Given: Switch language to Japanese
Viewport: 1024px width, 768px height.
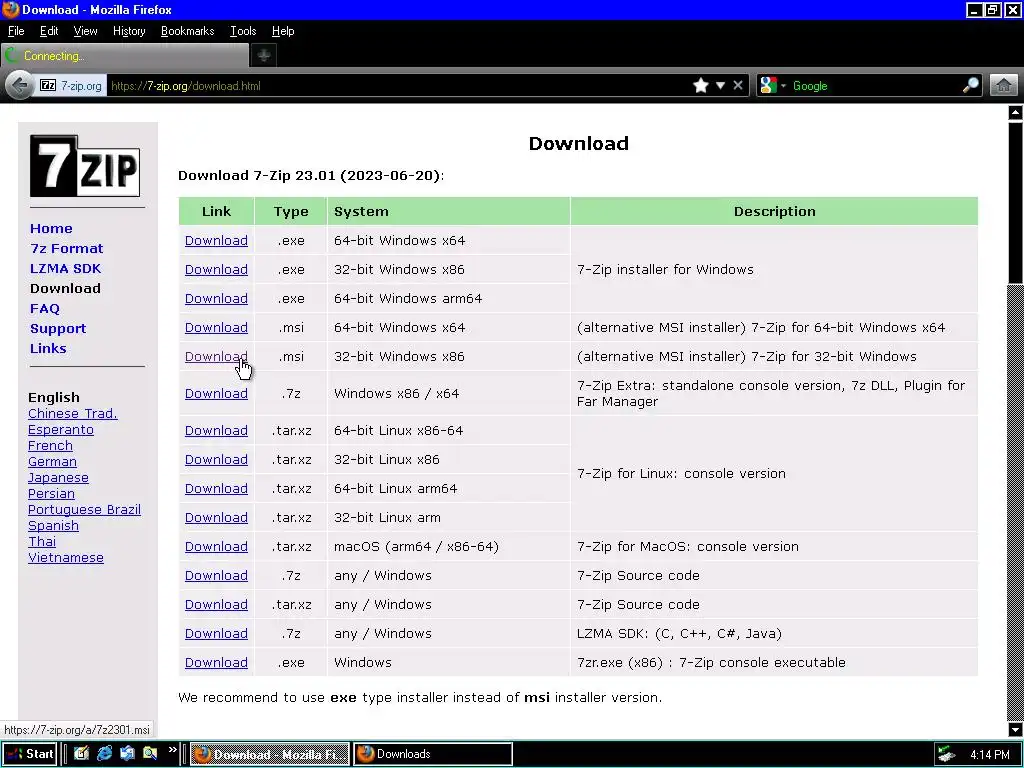Looking at the screenshot, I should coord(58,477).
